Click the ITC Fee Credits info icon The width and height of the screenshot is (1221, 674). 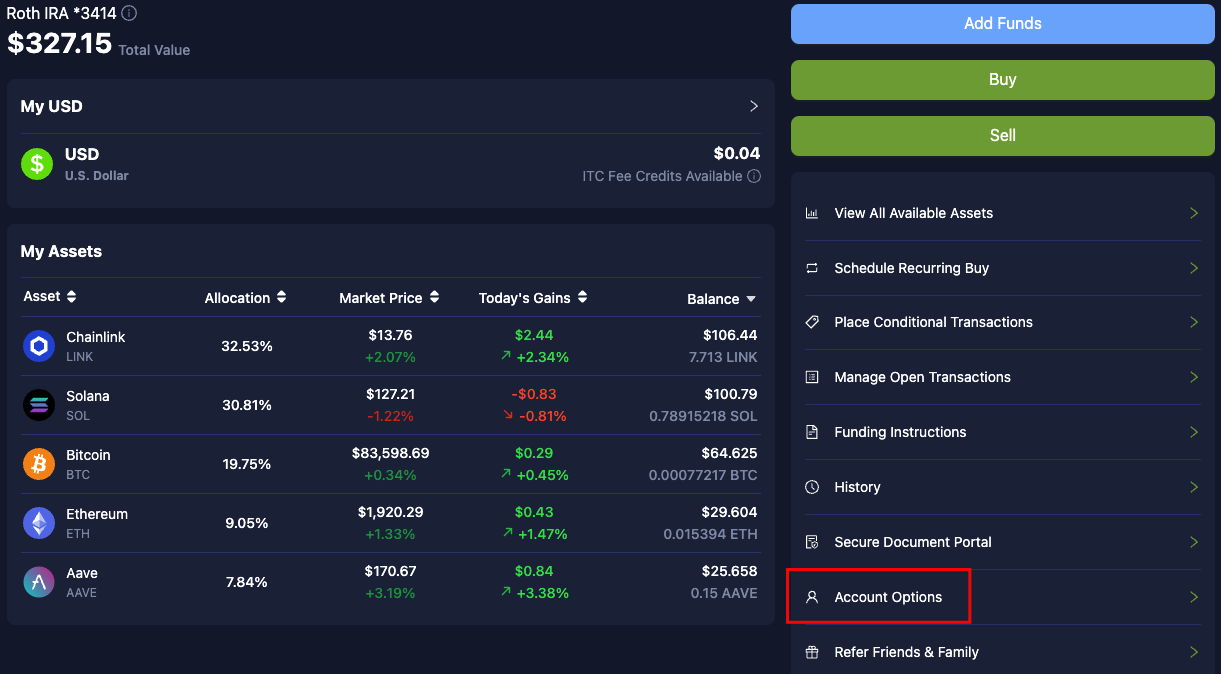pos(754,176)
